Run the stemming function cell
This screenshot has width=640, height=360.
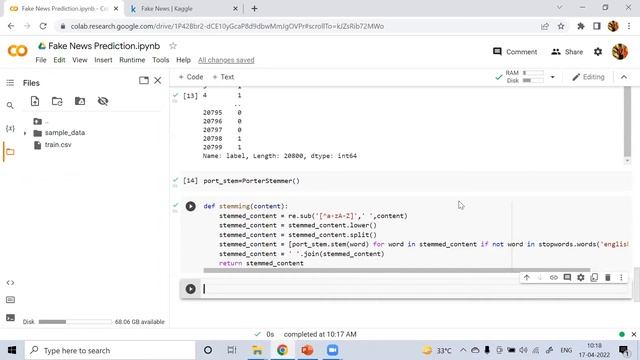point(191,206)
